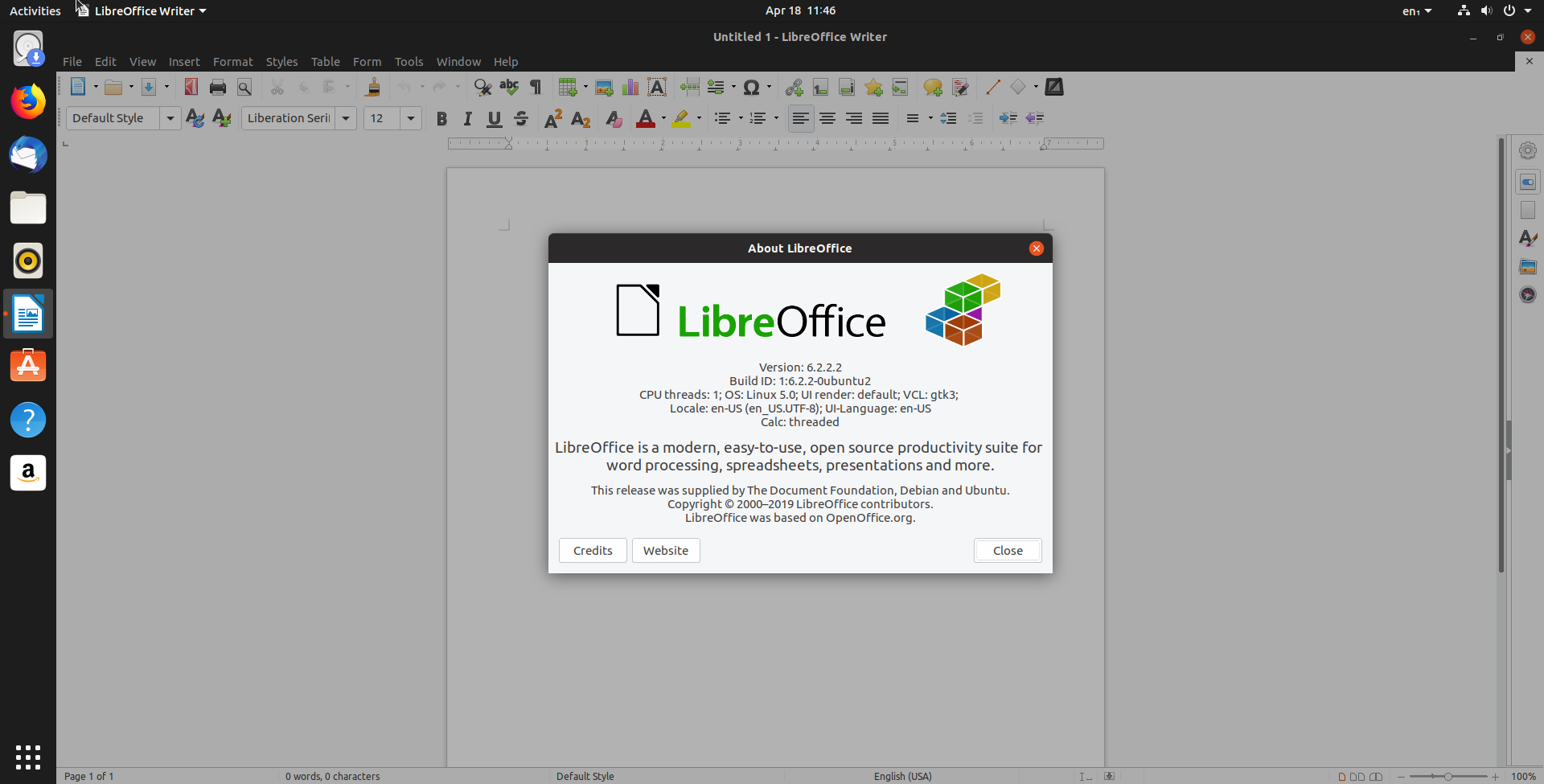
Task: Click the Strikethrough icon
Action: (521, 118)
